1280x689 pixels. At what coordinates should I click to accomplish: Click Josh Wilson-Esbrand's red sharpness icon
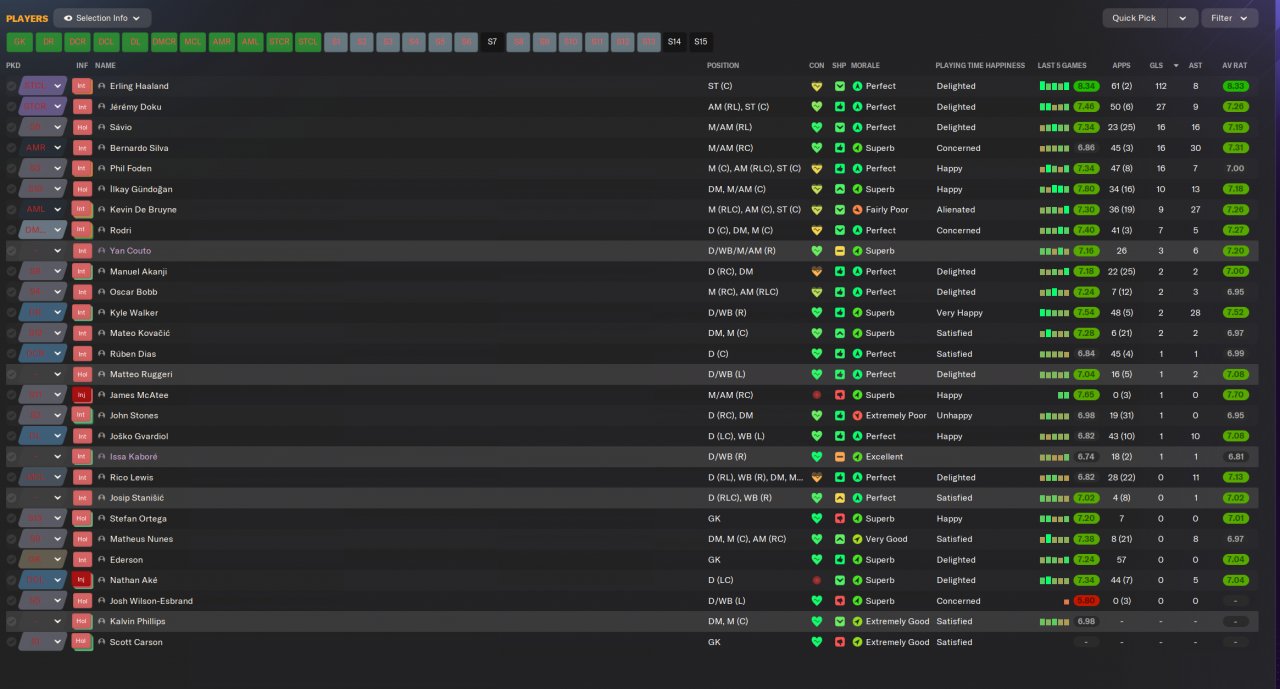pos(840,601)
